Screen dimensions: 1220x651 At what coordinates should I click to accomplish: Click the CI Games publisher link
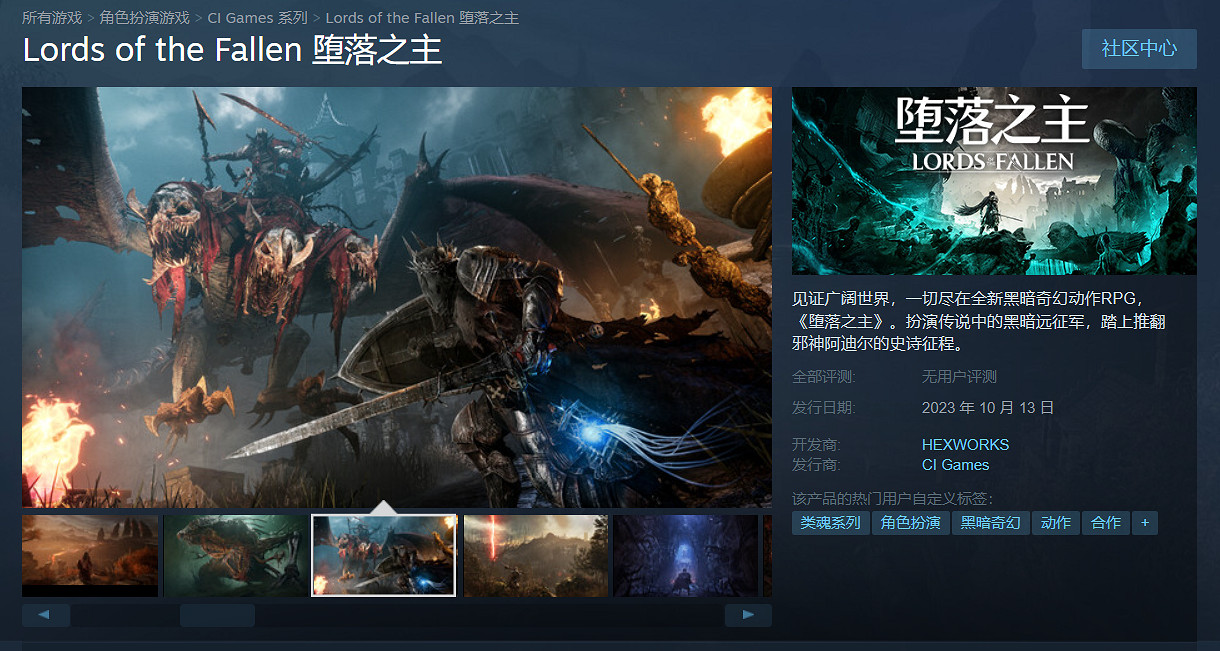tap(955, 465)
